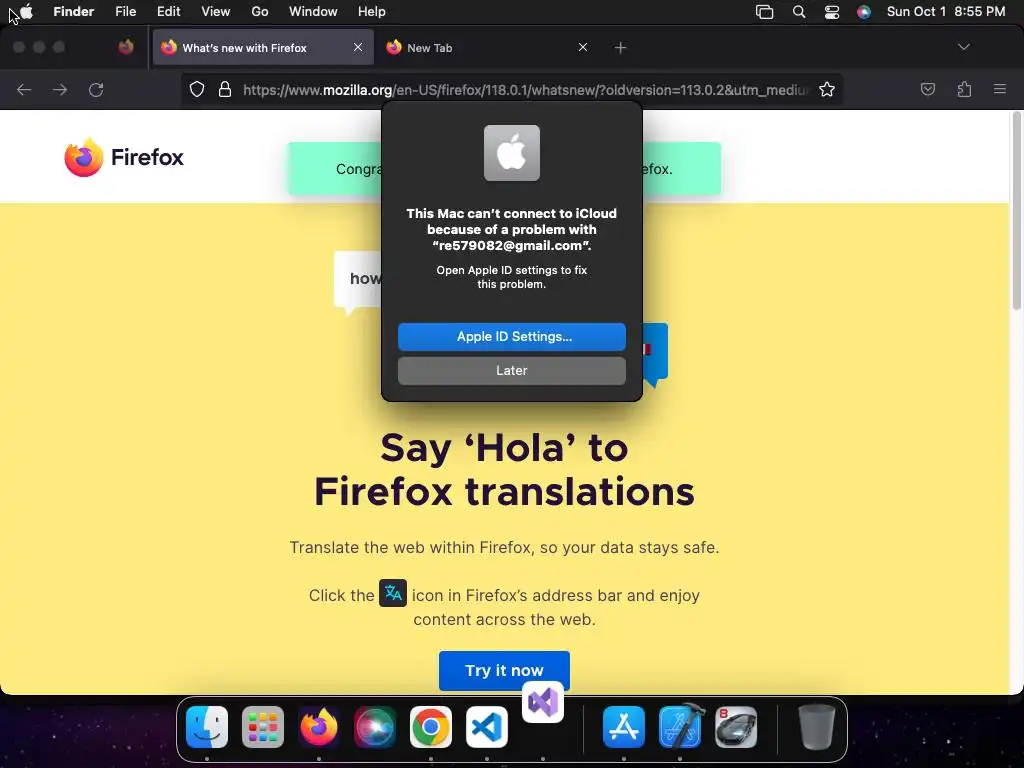This screenshot has height=768, width=1024.
Task: Open Xcode from the Dock
Action: pyautogui.click(x=680, y=727)
